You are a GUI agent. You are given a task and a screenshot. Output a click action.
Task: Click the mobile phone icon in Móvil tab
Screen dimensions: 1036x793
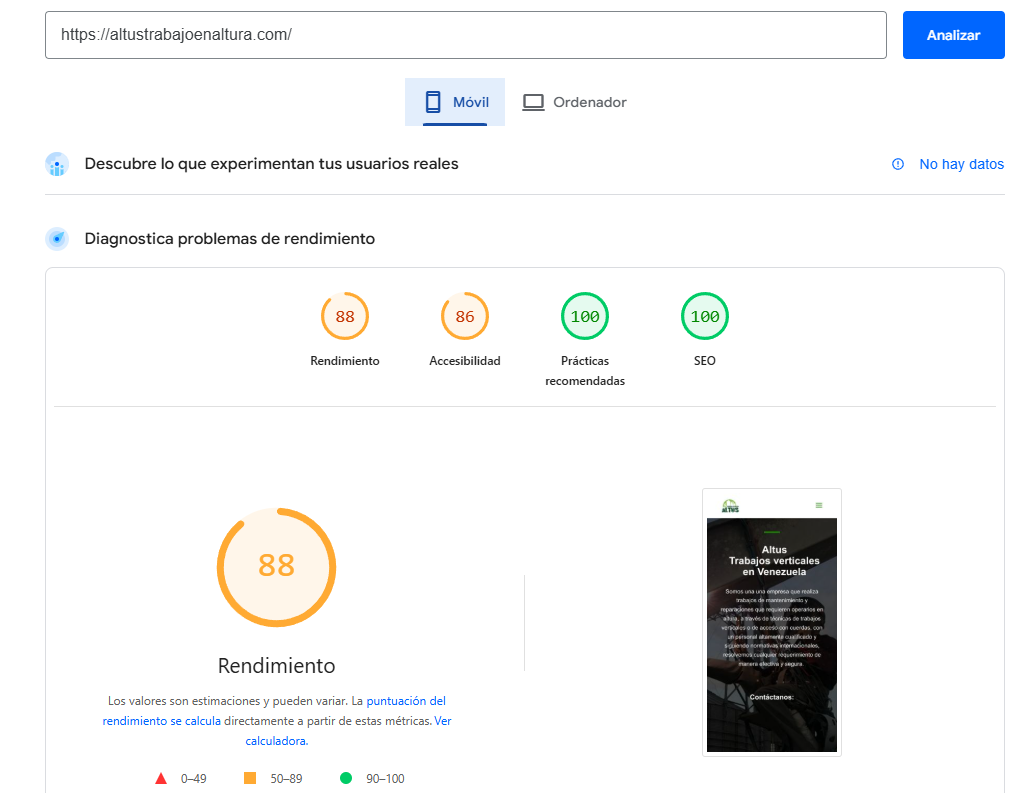click(433, 102)
